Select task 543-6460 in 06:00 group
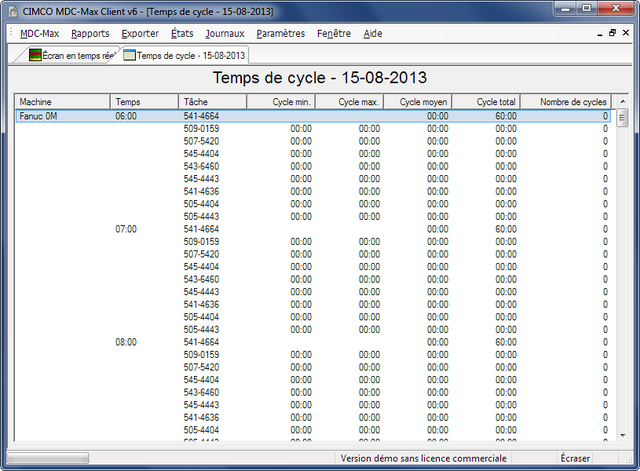 pyautogui.click(x=201, y=166)
